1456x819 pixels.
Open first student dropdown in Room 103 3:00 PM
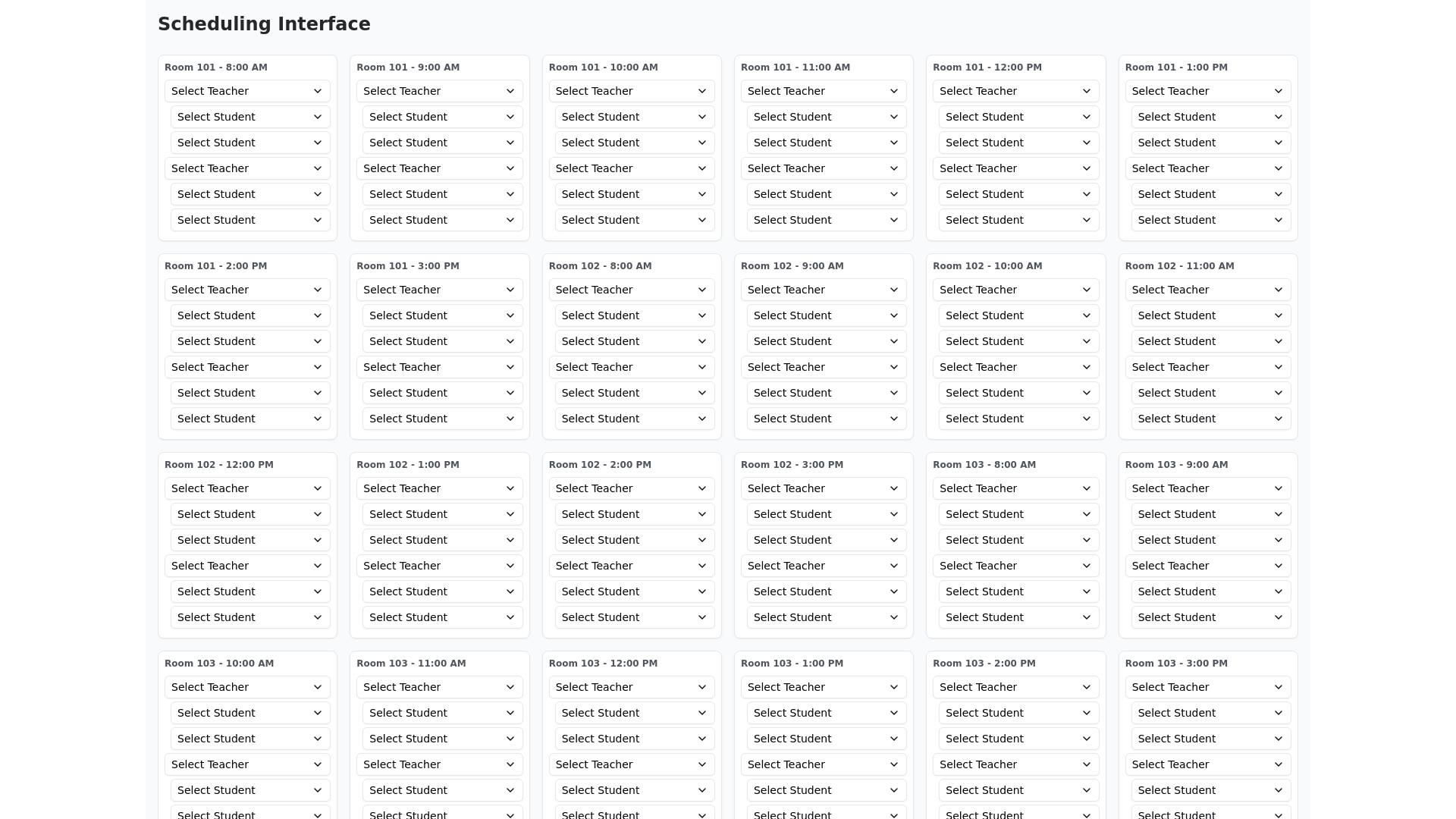coord(1210,713)
